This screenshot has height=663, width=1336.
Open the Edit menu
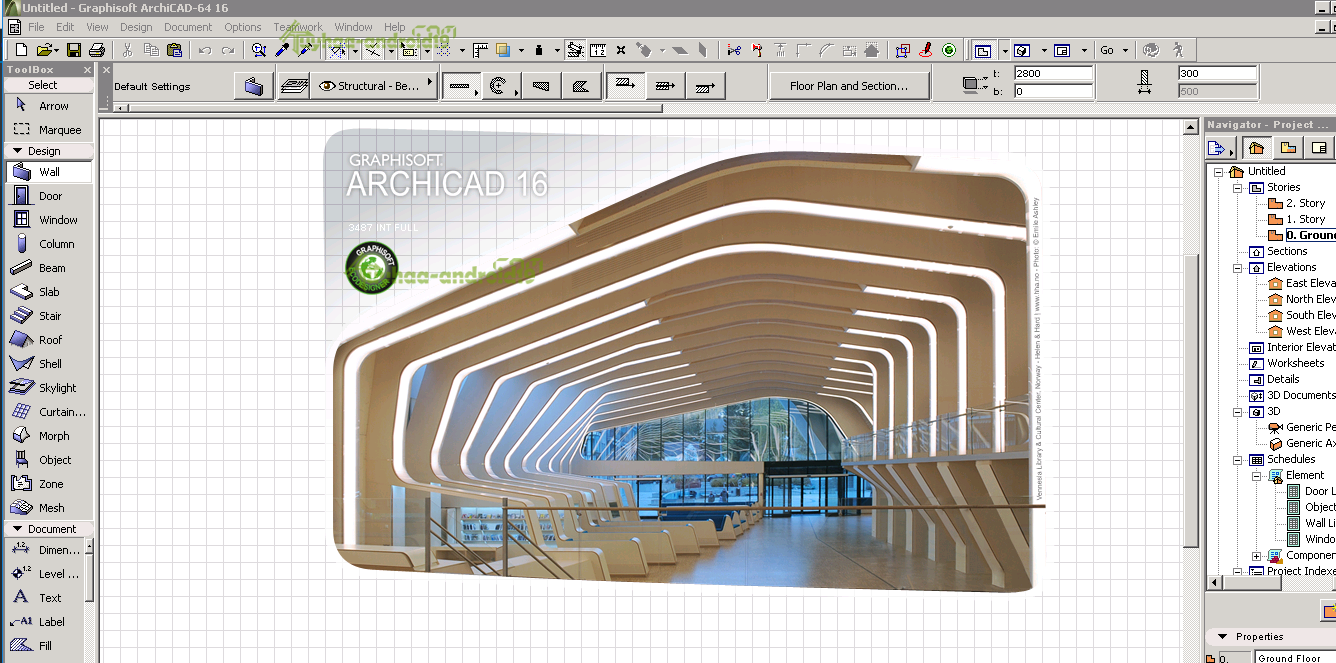(x=65, y=27)
